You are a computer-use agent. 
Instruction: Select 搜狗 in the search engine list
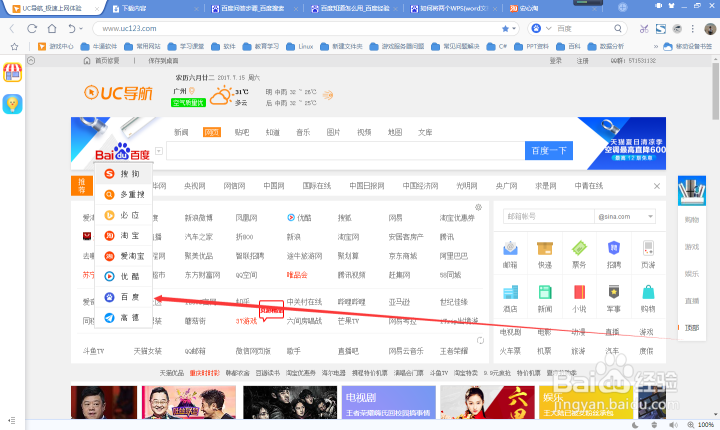(x=123, y=174)
